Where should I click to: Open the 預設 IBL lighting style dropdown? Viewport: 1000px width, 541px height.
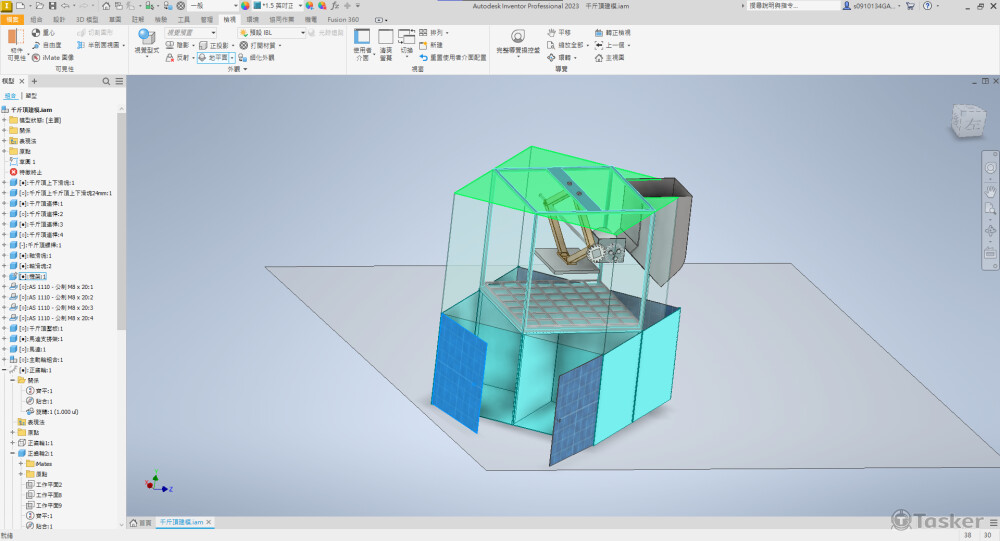coord(306,32)
